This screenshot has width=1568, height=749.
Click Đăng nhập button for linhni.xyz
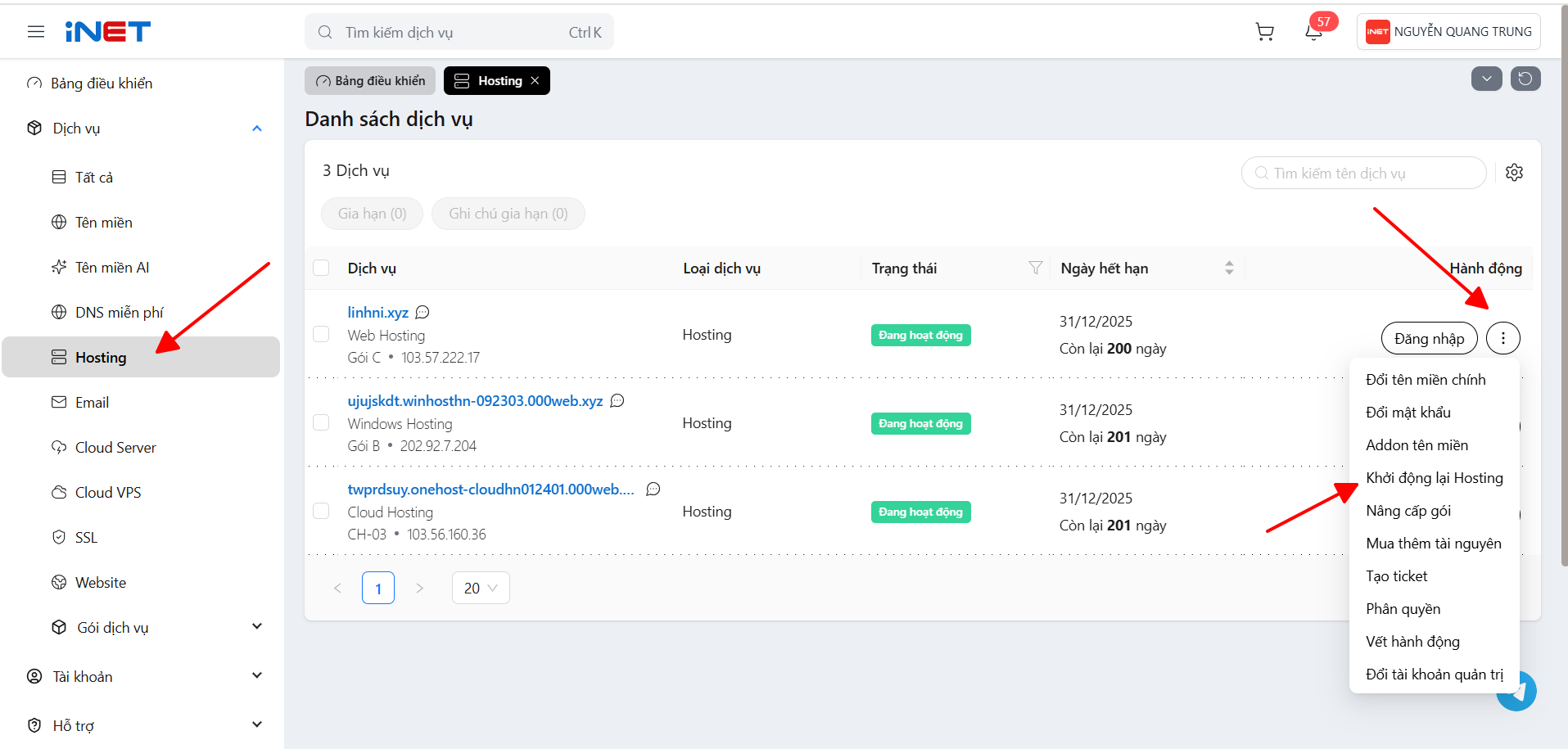point(1430,338)
